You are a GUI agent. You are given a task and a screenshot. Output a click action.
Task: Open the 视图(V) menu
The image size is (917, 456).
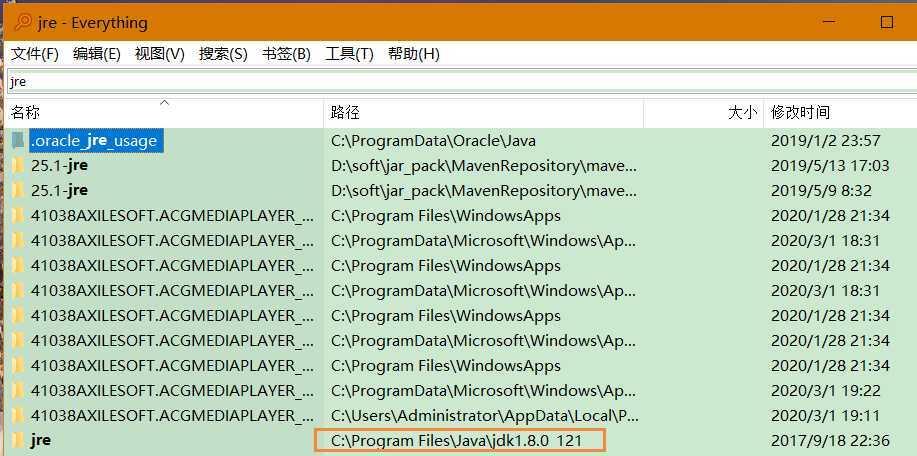click(x=160, y=54)
